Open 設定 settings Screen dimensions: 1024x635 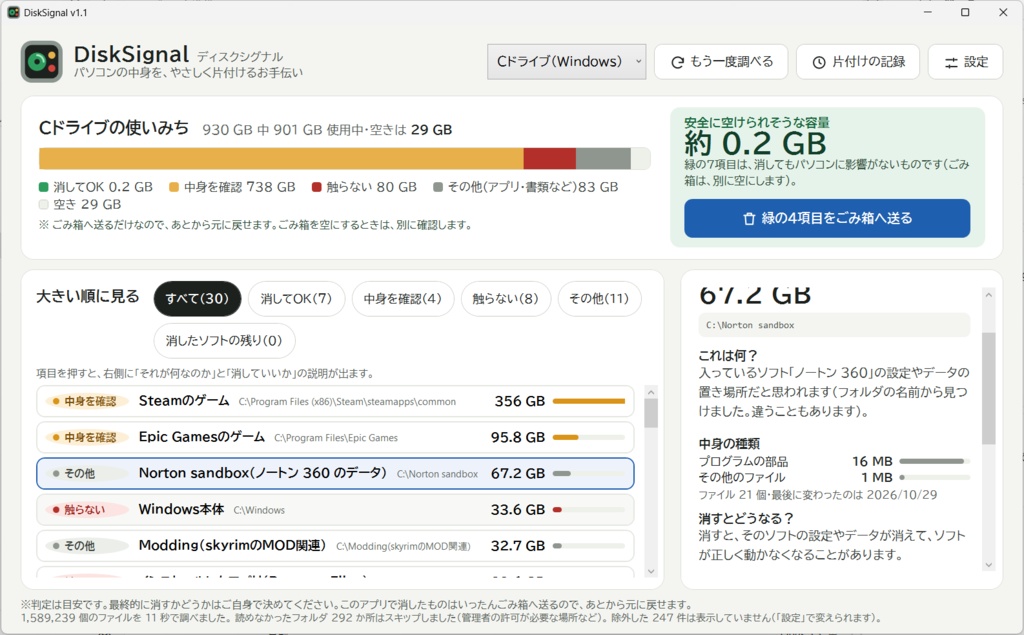click(x=965, y=61)
